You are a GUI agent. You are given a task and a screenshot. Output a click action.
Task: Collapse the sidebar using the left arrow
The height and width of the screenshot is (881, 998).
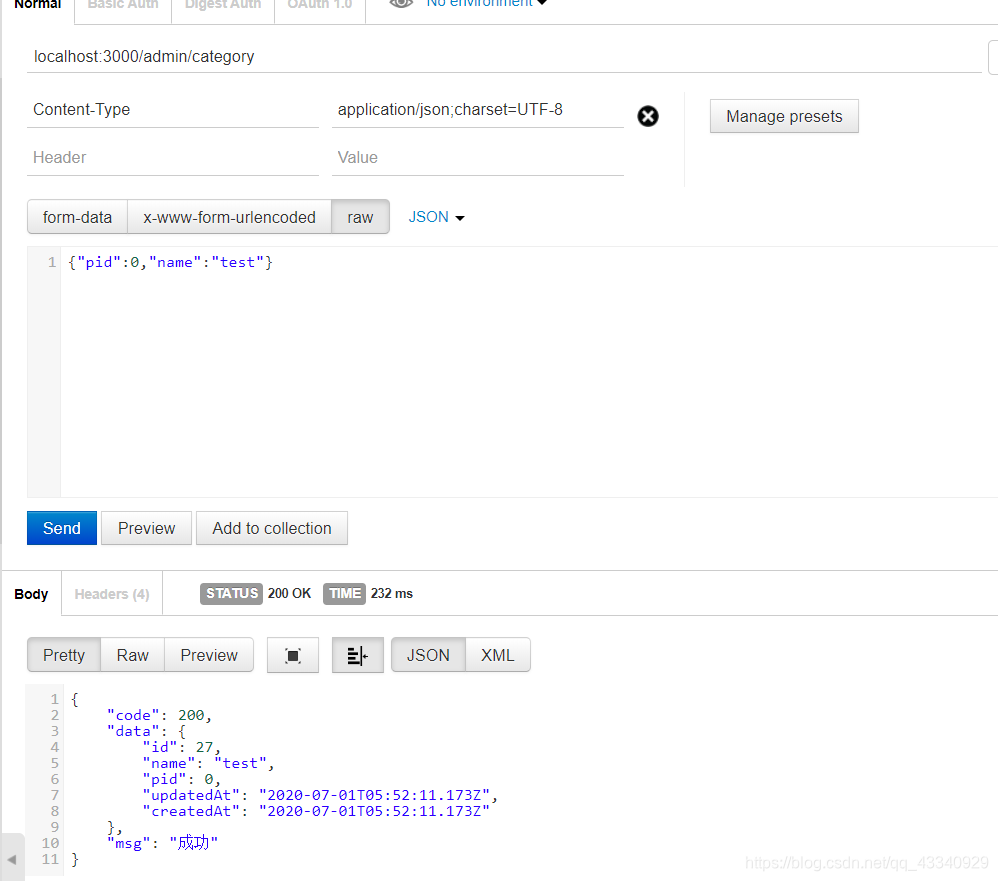tap(12, 857)
